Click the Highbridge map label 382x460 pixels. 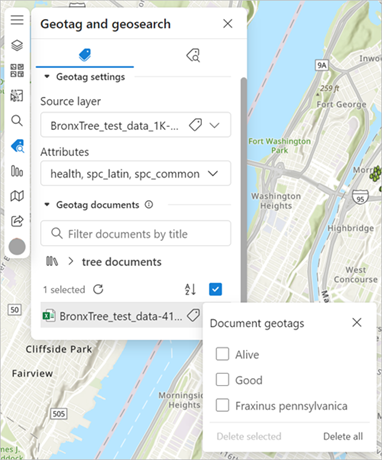pos(350,228)
